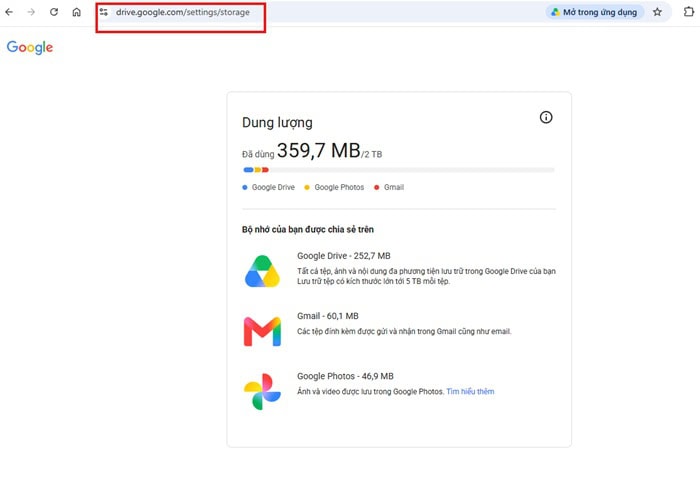Click the 'Gmail' legend label
The height and width of the screenshot is (477, 700).
pos(394,188)
